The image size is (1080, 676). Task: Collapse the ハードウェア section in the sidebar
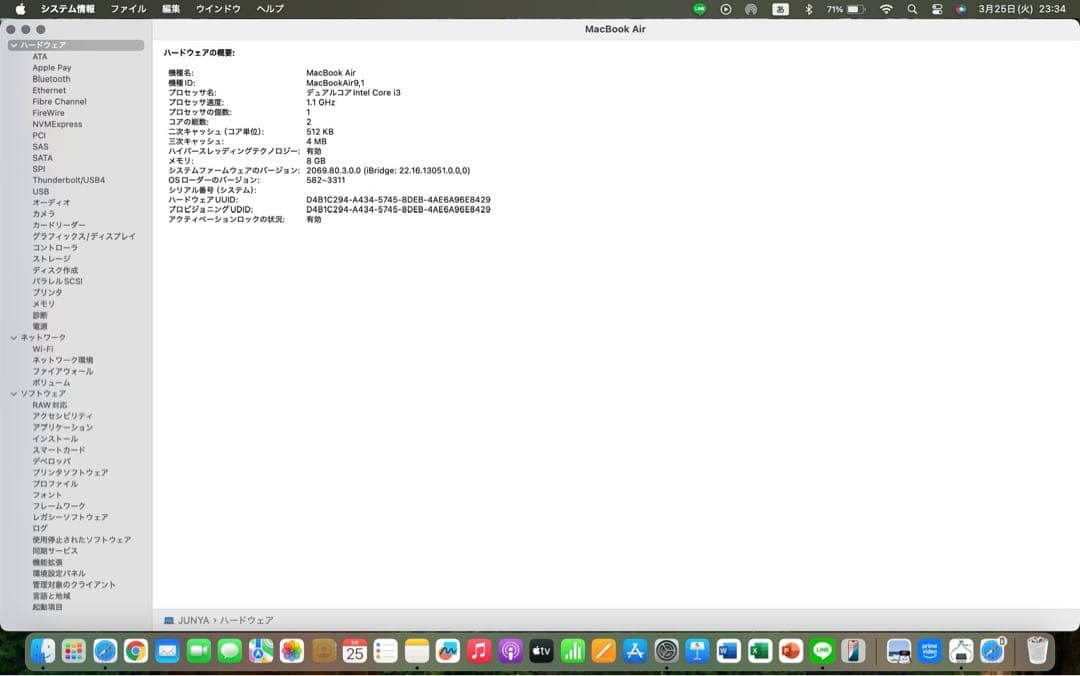coord(14,44)
